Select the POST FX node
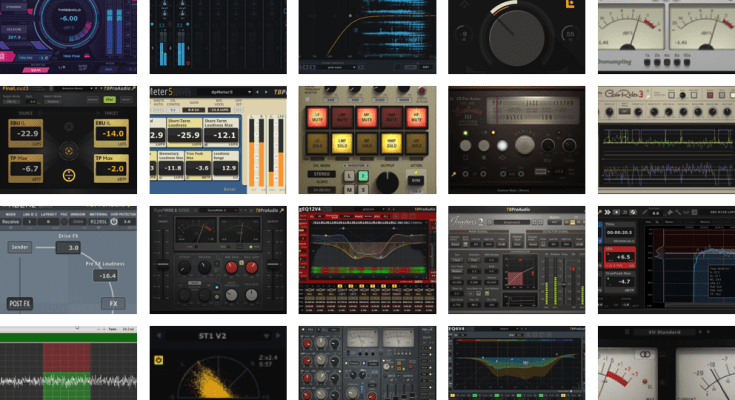 pyautogui.click(x=21, y=302)
